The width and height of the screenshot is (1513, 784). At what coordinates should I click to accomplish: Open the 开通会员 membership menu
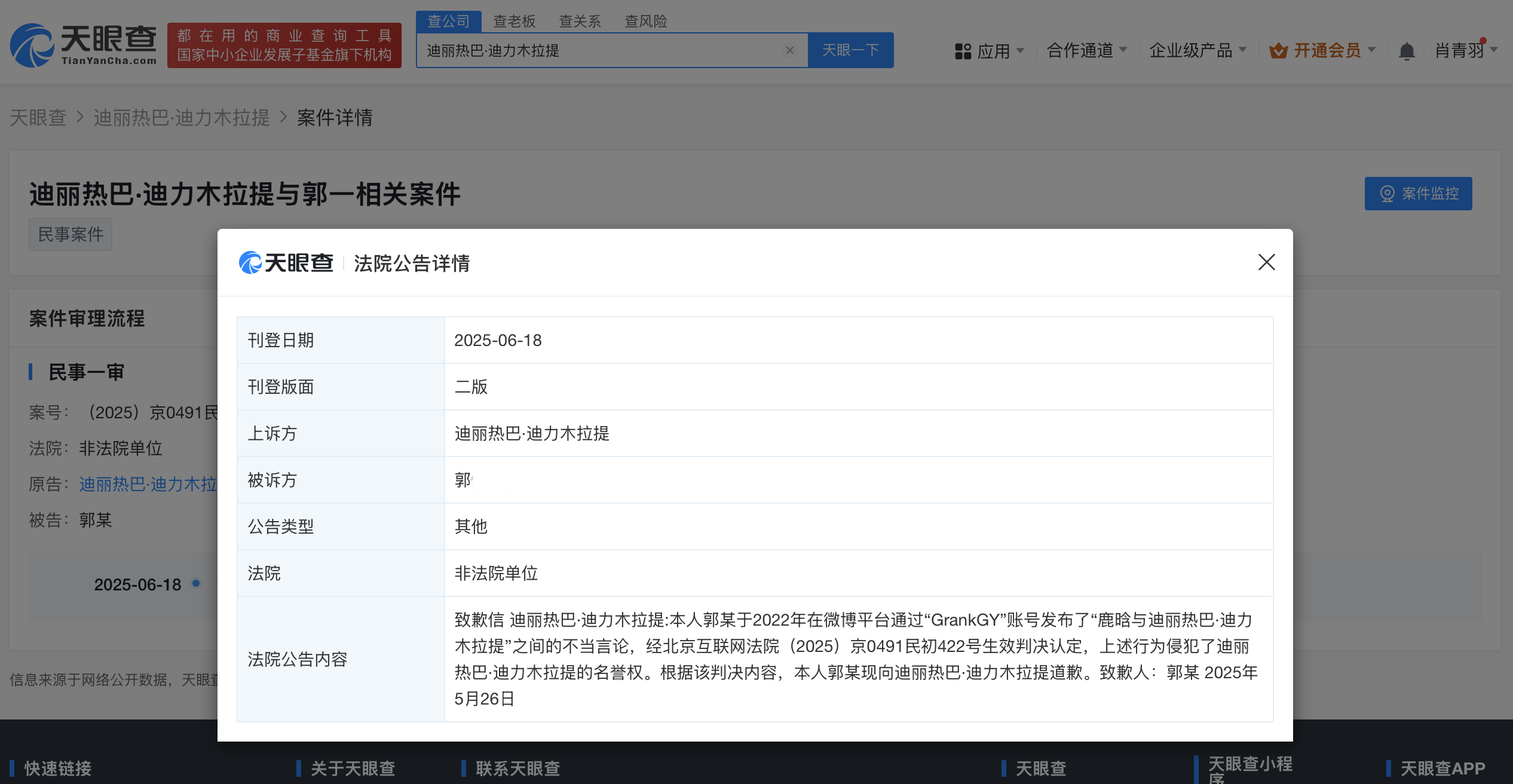click(1322, 50)
